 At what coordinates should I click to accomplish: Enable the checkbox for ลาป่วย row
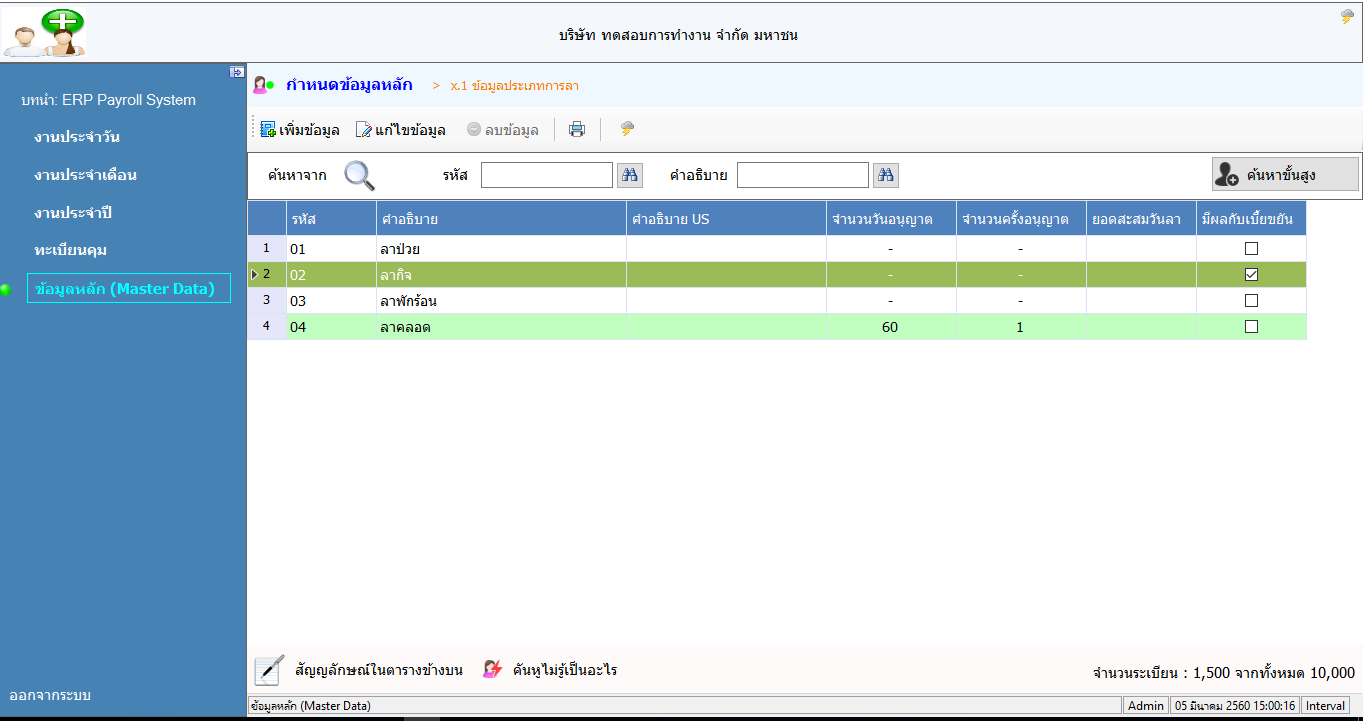(1251, 248)
